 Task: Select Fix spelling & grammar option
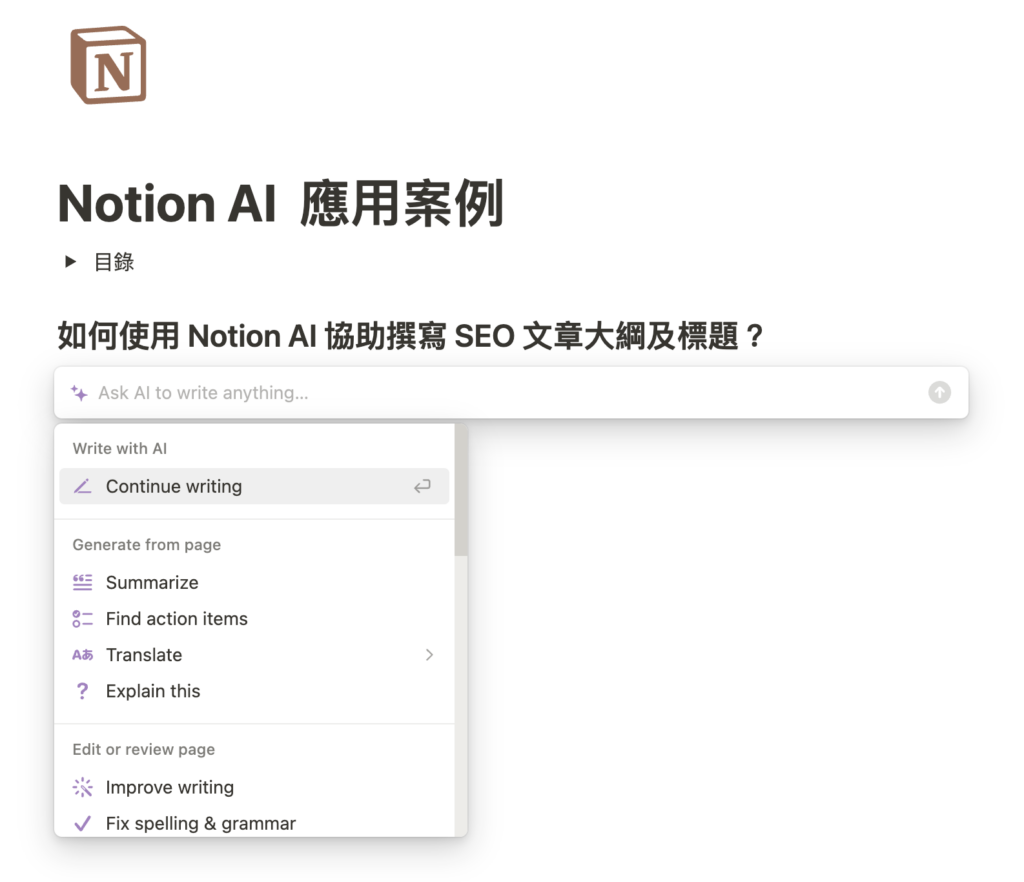254,823
